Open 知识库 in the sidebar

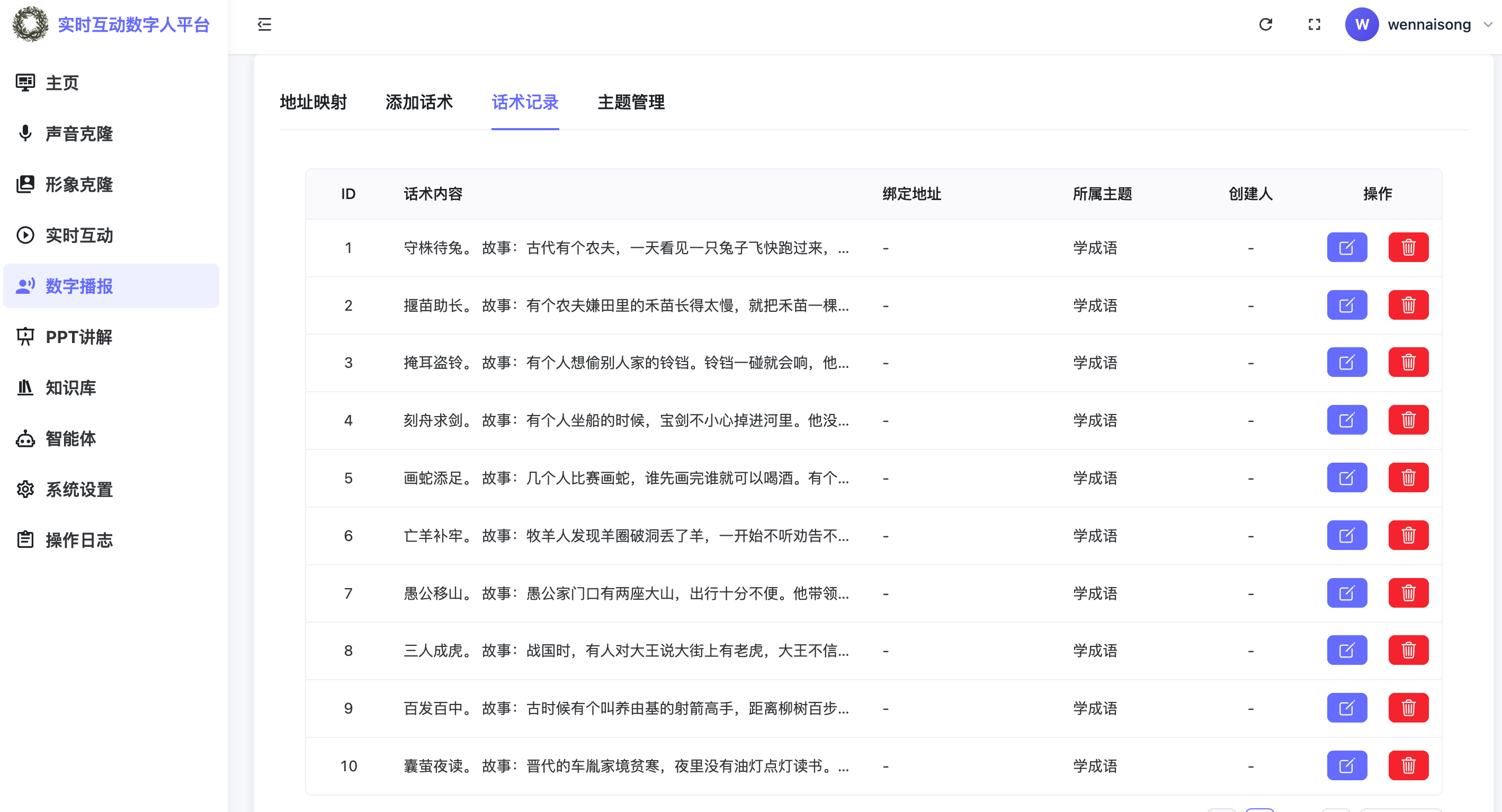(x=111, y=387)
